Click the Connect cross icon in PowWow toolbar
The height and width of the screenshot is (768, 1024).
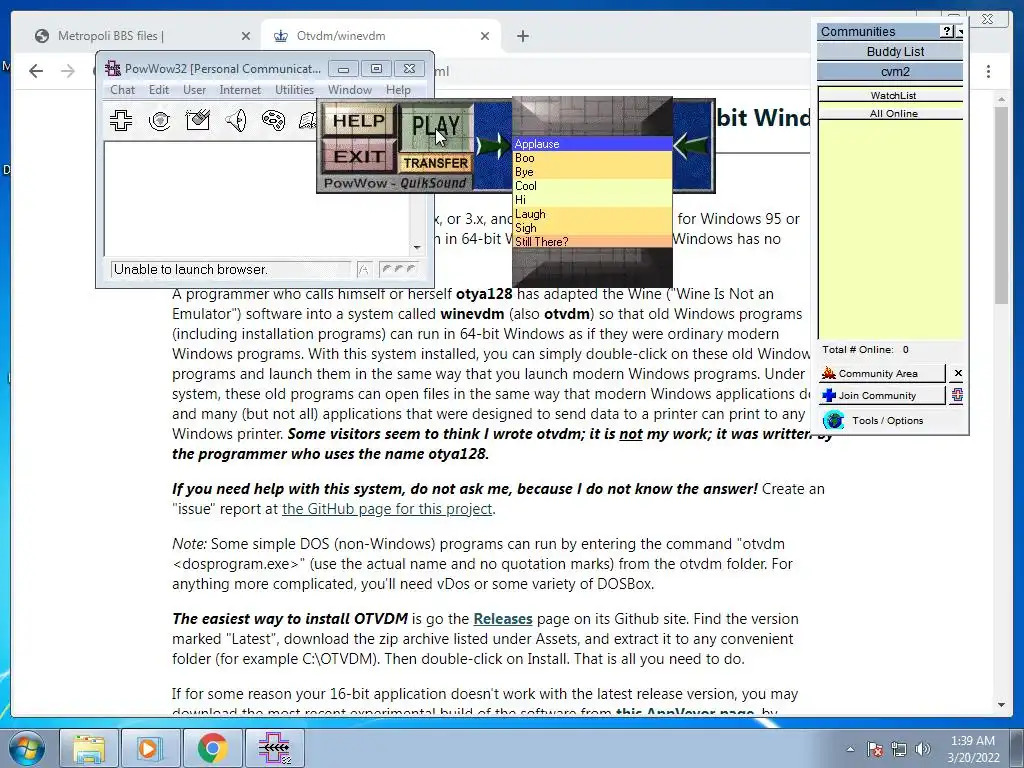tap(121, 120)
